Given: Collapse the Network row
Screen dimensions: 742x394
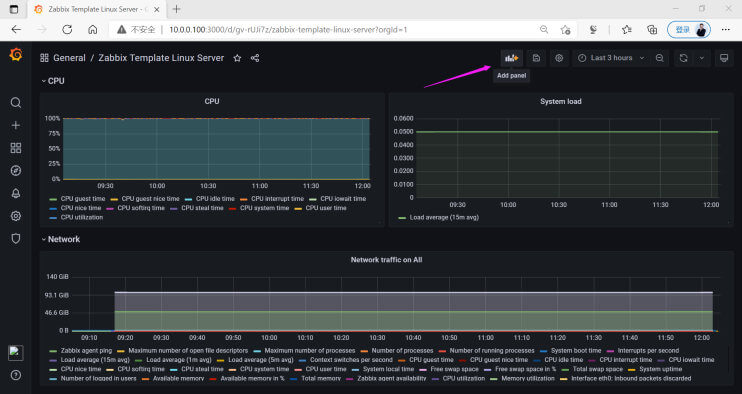Looking at the screenshot, I should point(61,239).
